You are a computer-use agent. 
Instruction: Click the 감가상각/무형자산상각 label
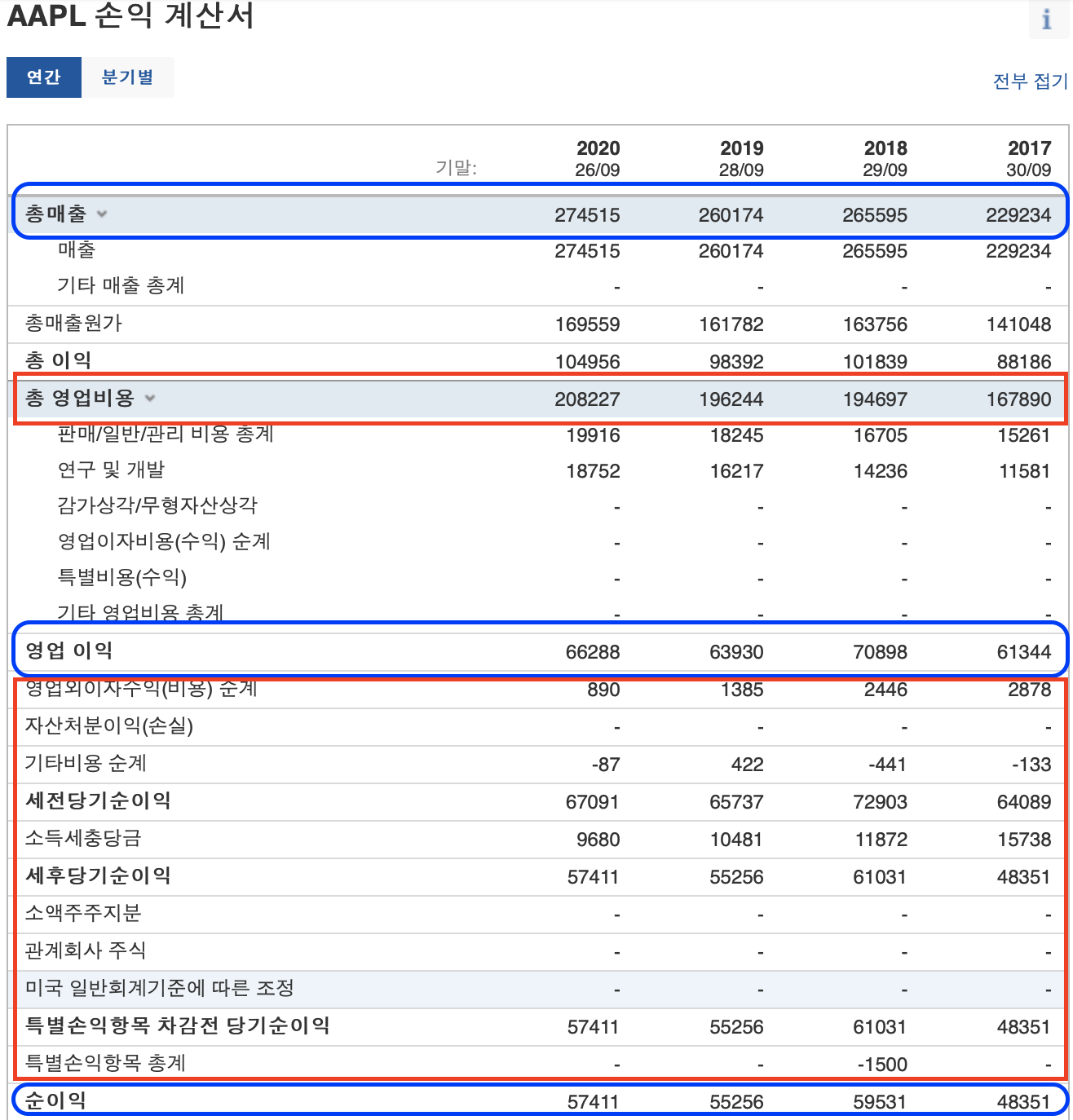157,505
